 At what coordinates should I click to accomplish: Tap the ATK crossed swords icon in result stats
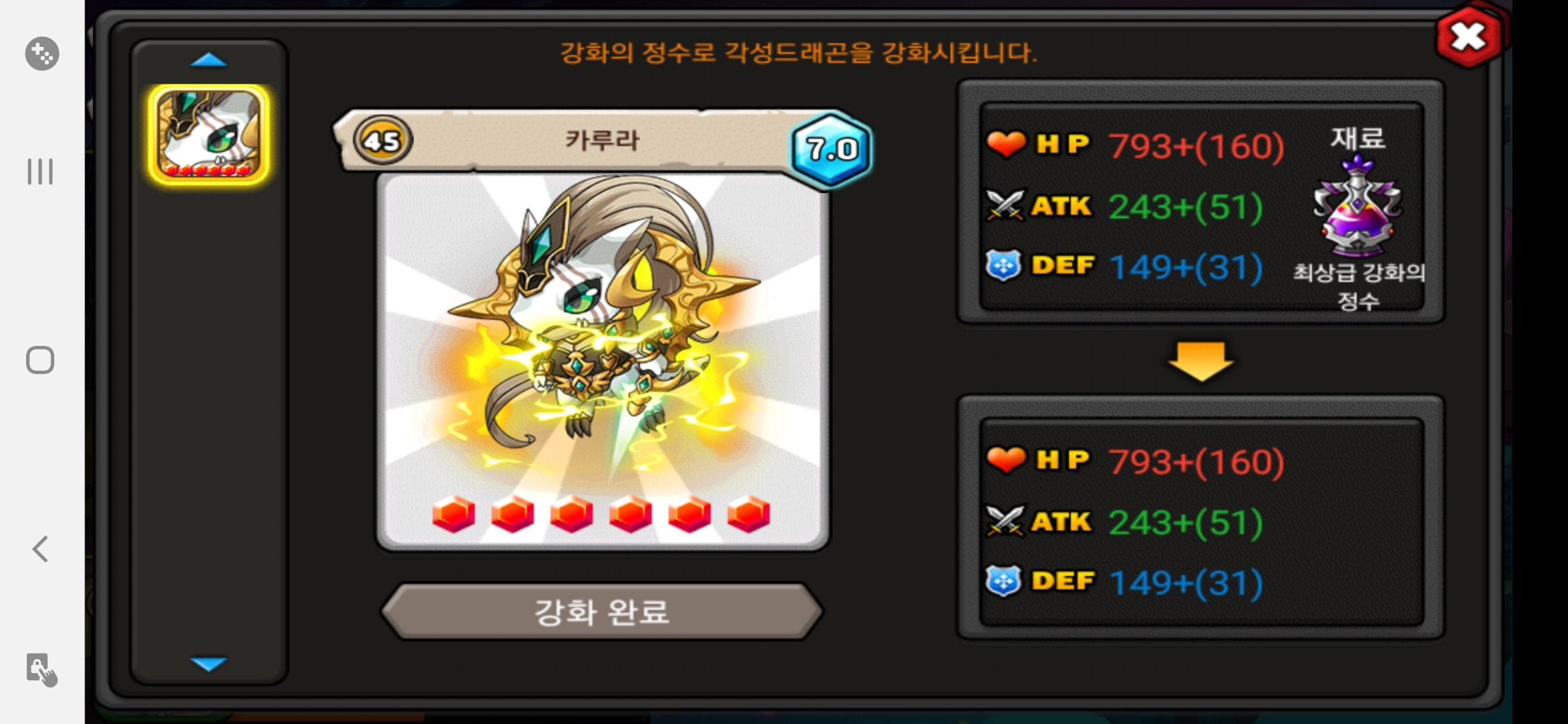(x=1004, y=522)
